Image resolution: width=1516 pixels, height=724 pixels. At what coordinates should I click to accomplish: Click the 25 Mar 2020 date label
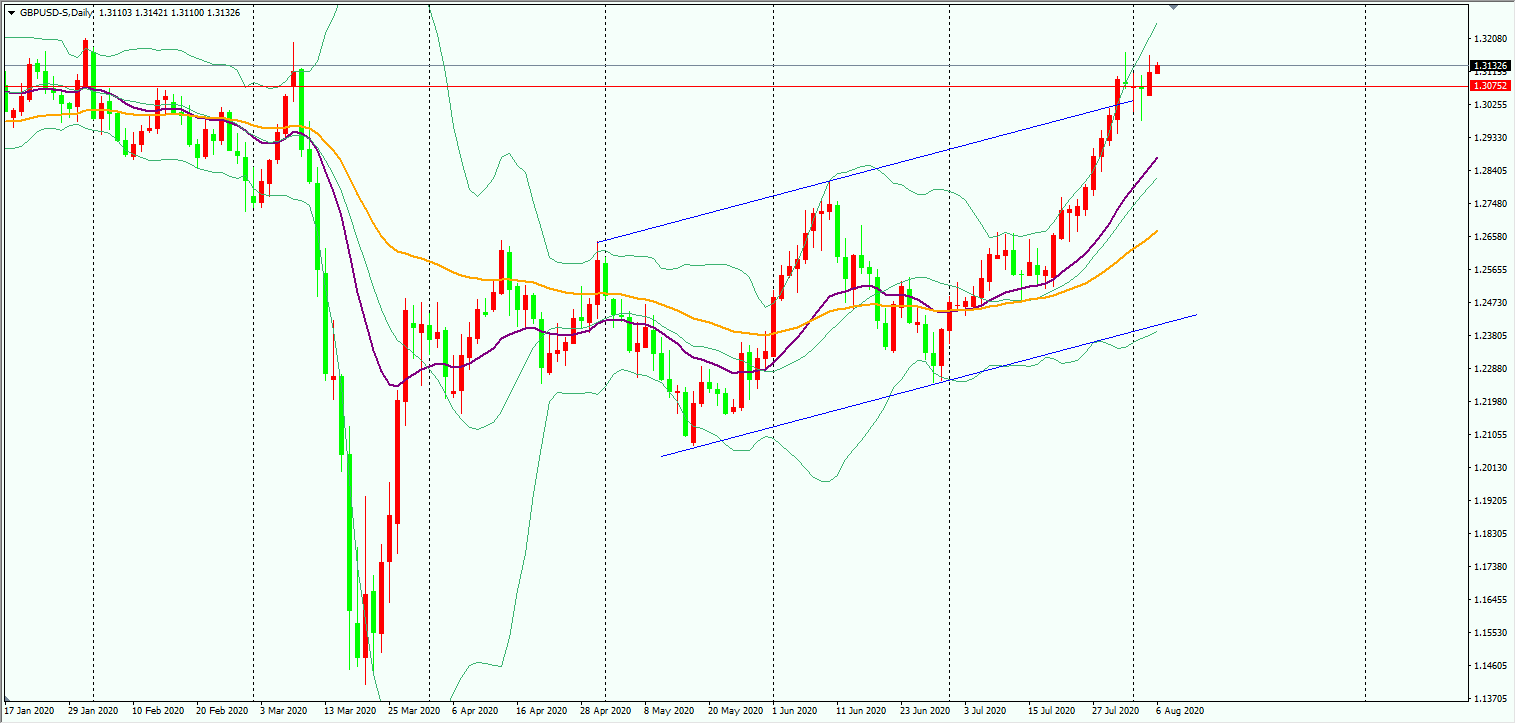(414, 711)
